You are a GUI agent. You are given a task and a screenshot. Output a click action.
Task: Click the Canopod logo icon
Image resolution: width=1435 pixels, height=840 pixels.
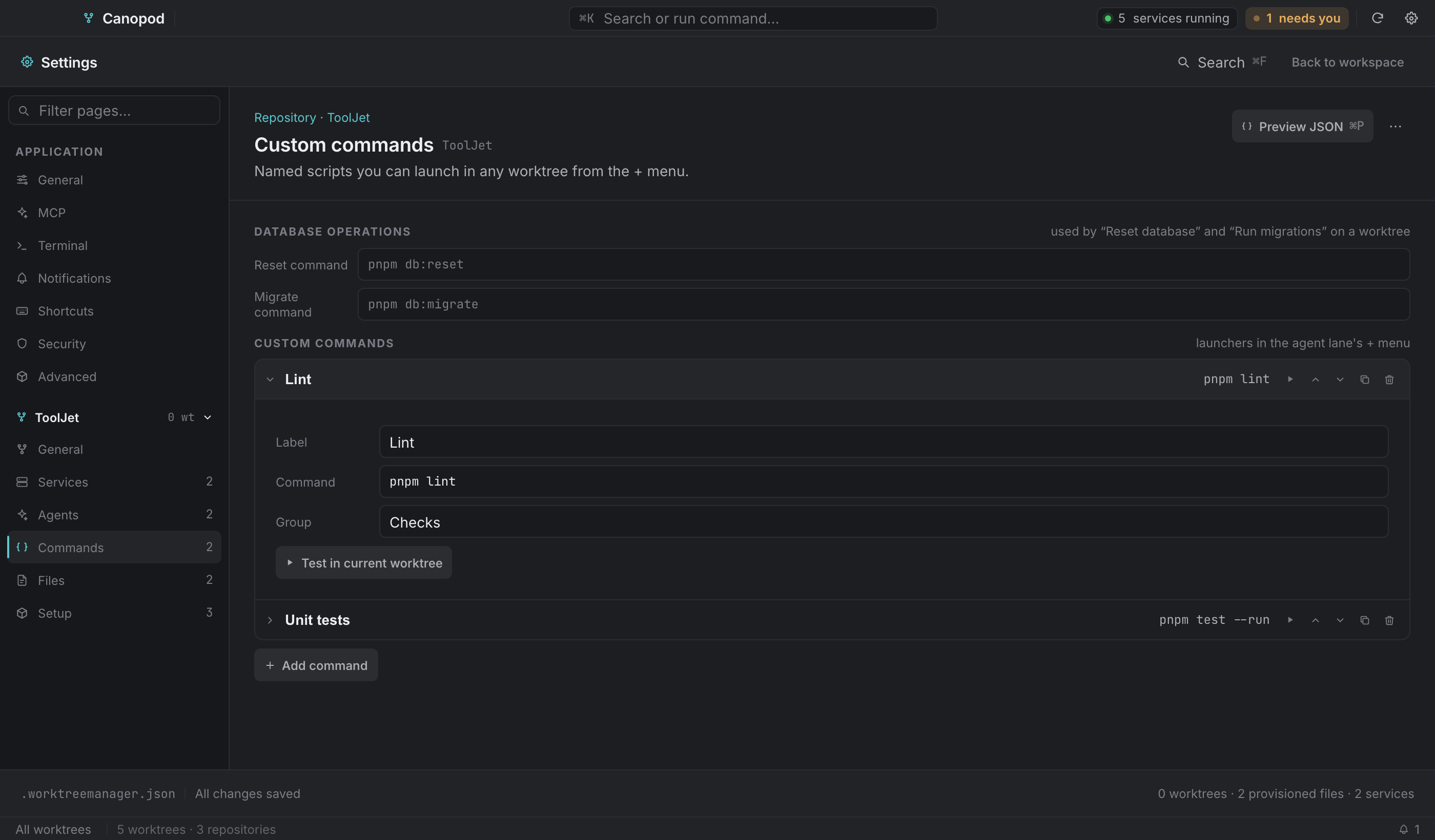point(88,18)
